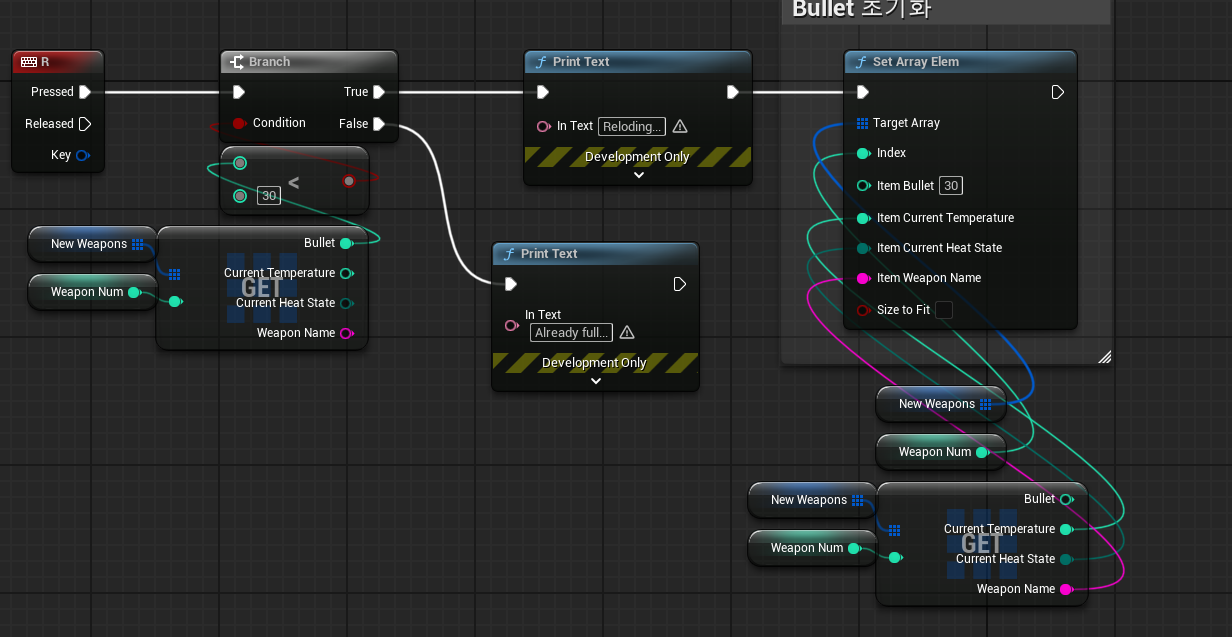Click the top input pin of less-than node
Image resolution: width=1232 pixels, height=637 pixels.
point(240,163)
